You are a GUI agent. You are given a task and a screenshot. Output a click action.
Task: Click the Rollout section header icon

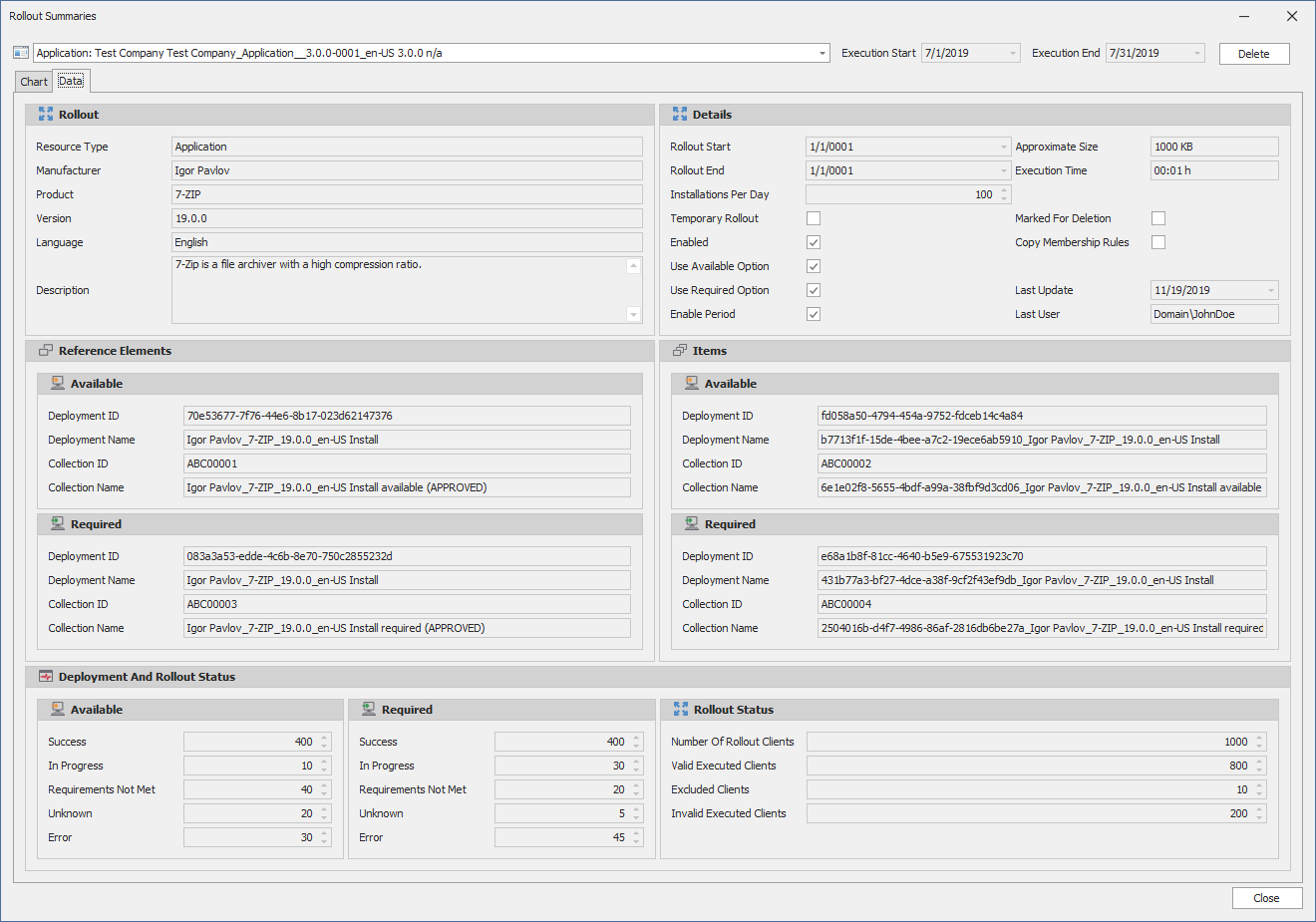(46, 115)
